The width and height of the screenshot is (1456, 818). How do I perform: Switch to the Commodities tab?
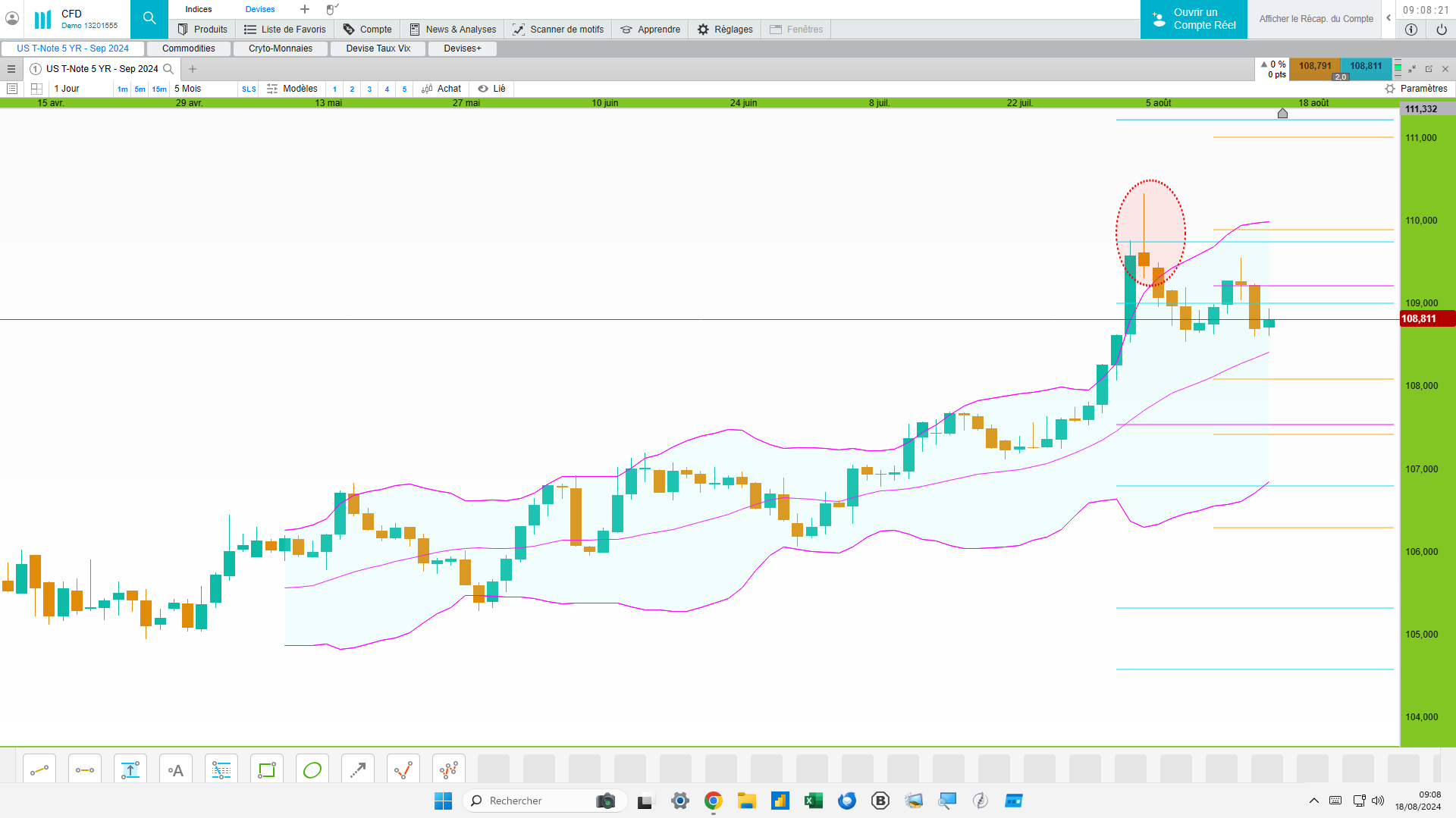pyautogui.click(x=189, y=49)
